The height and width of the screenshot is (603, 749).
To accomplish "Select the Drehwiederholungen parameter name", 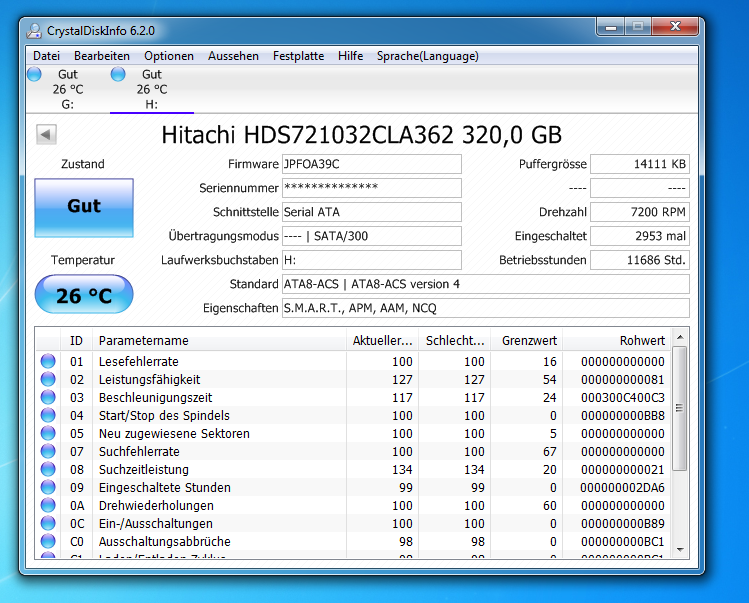I will (156, 506).
